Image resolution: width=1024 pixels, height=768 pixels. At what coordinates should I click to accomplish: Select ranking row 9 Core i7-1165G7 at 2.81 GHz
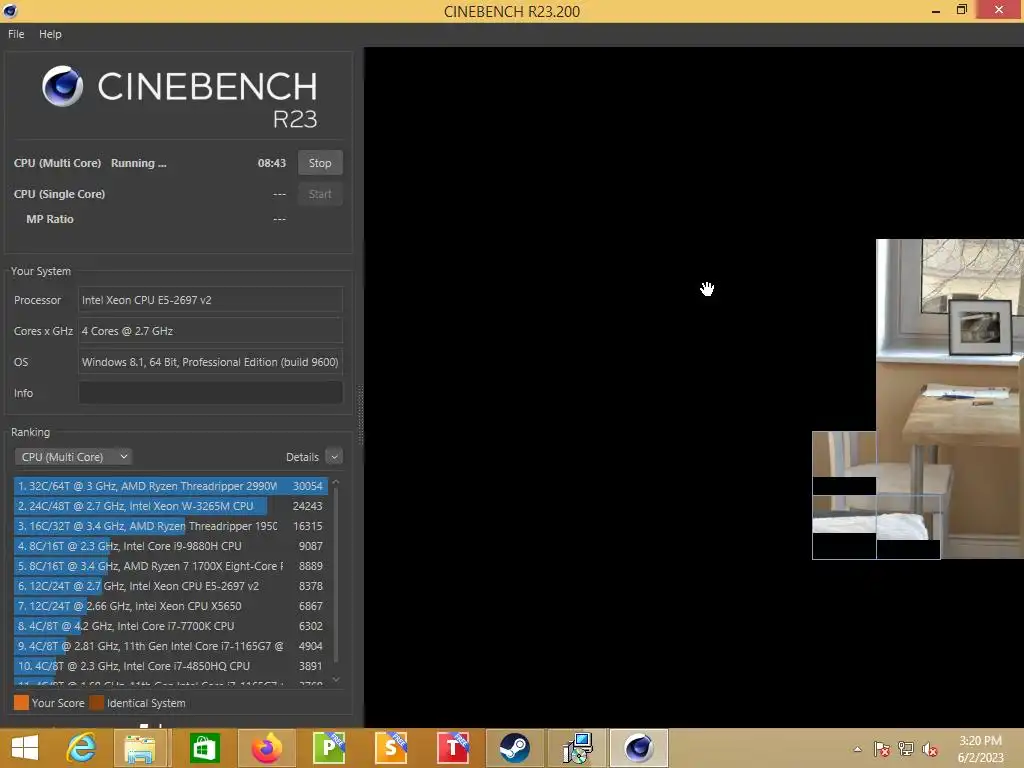tap(170, 646)
